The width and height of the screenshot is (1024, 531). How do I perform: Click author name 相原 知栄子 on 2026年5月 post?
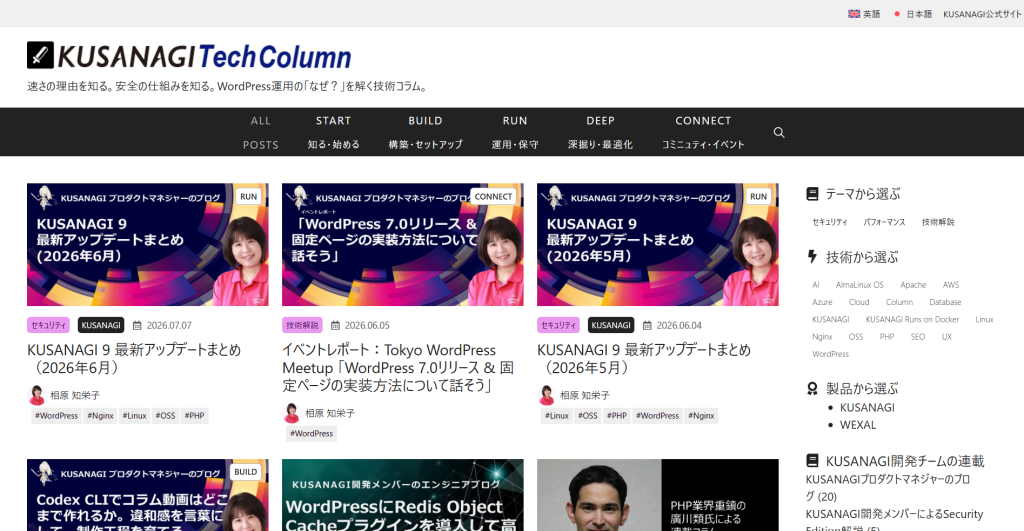(584, 395)
